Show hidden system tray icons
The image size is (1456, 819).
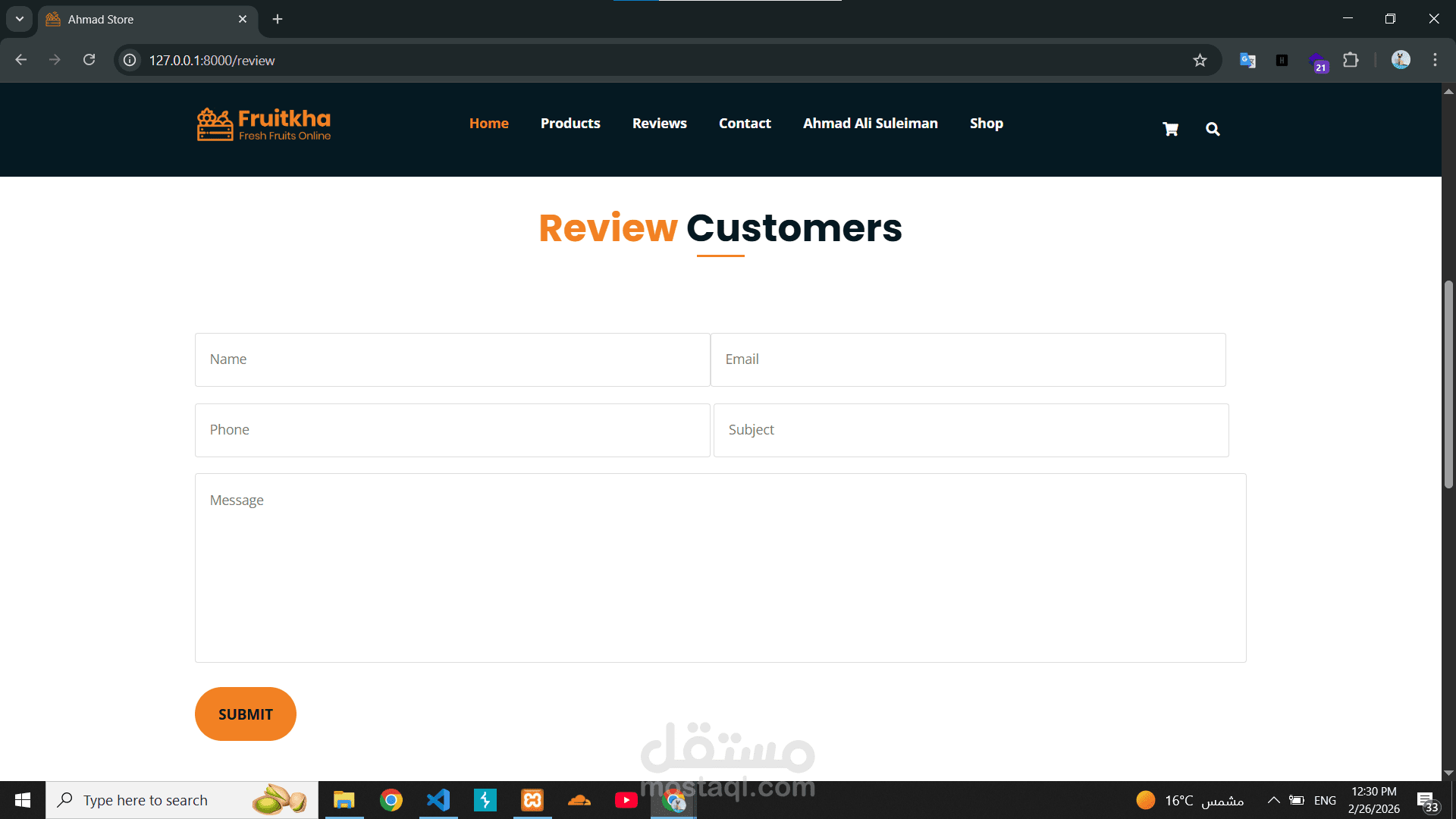tap(1274, 800)
